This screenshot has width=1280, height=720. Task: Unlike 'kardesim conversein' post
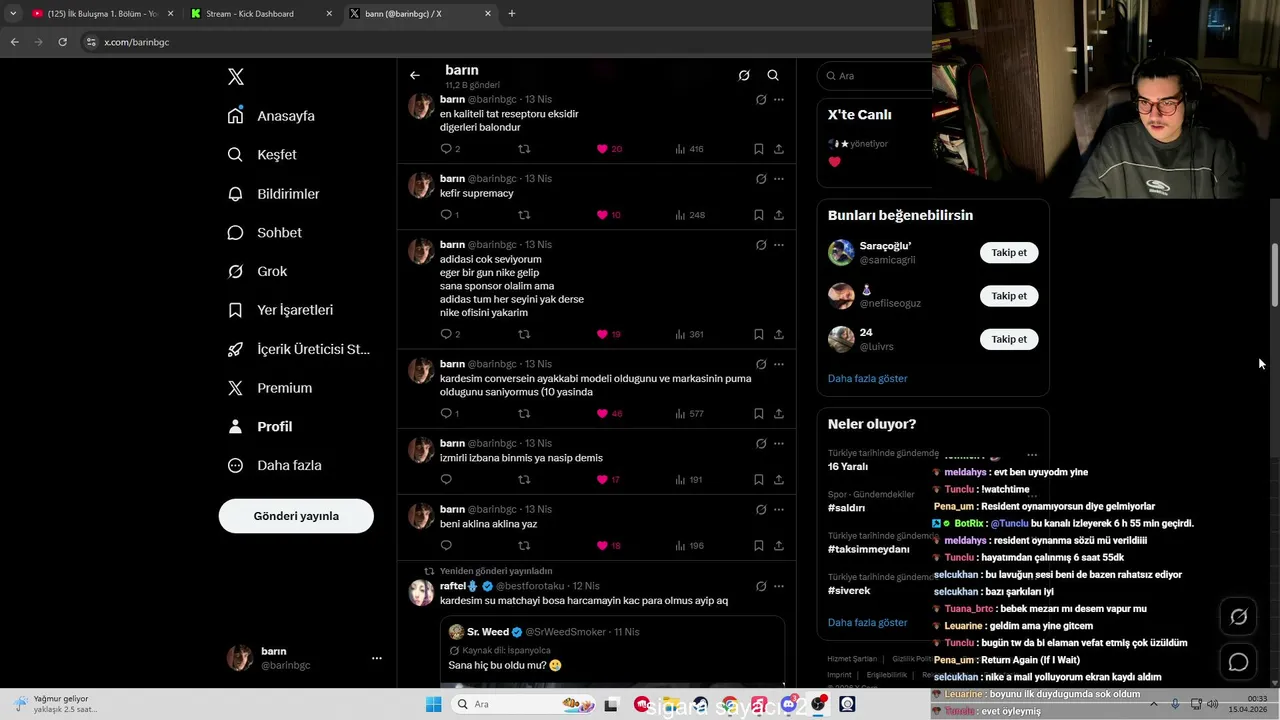[x=602, y=414]
